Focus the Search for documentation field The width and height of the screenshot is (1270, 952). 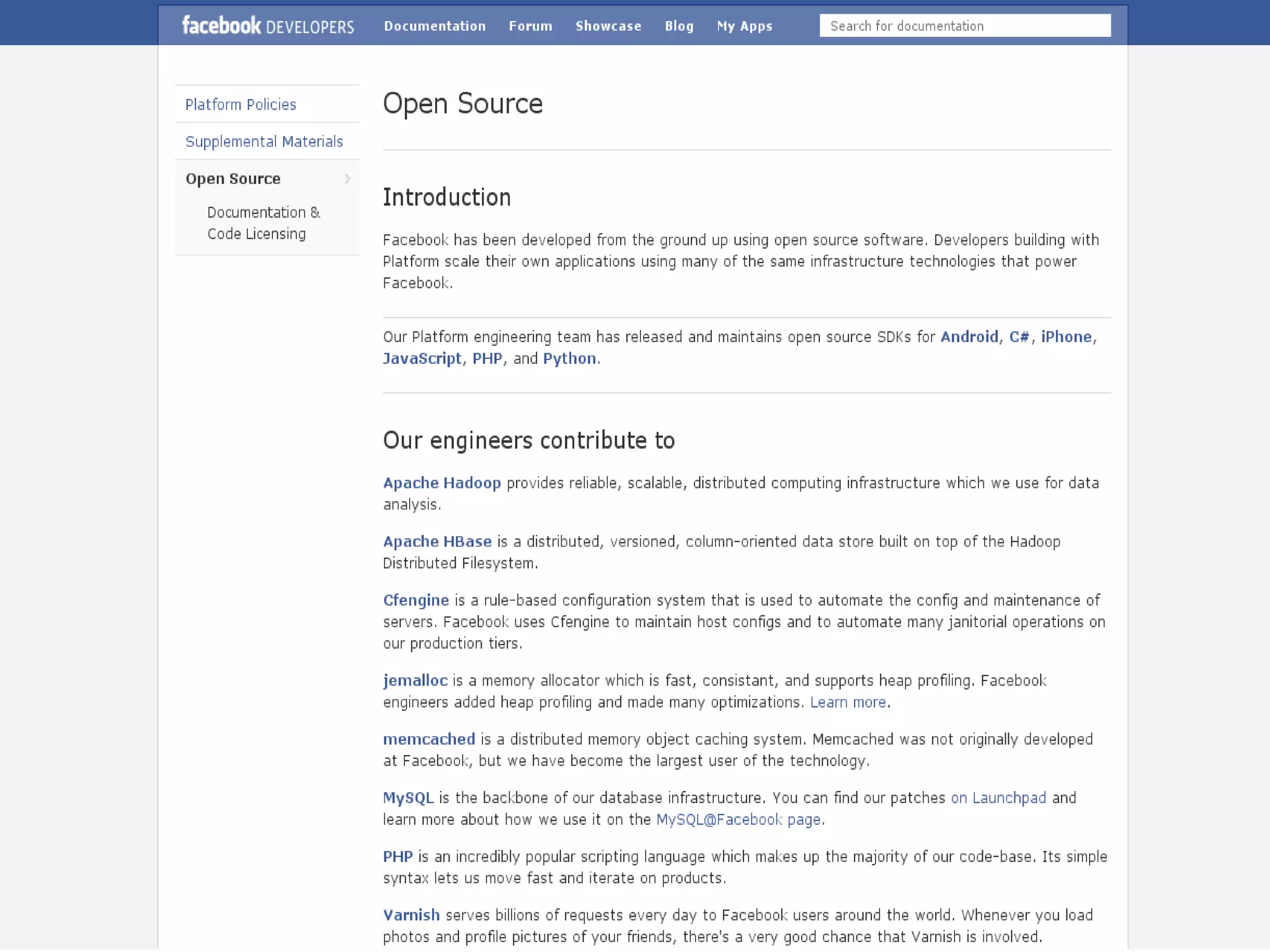964,26
